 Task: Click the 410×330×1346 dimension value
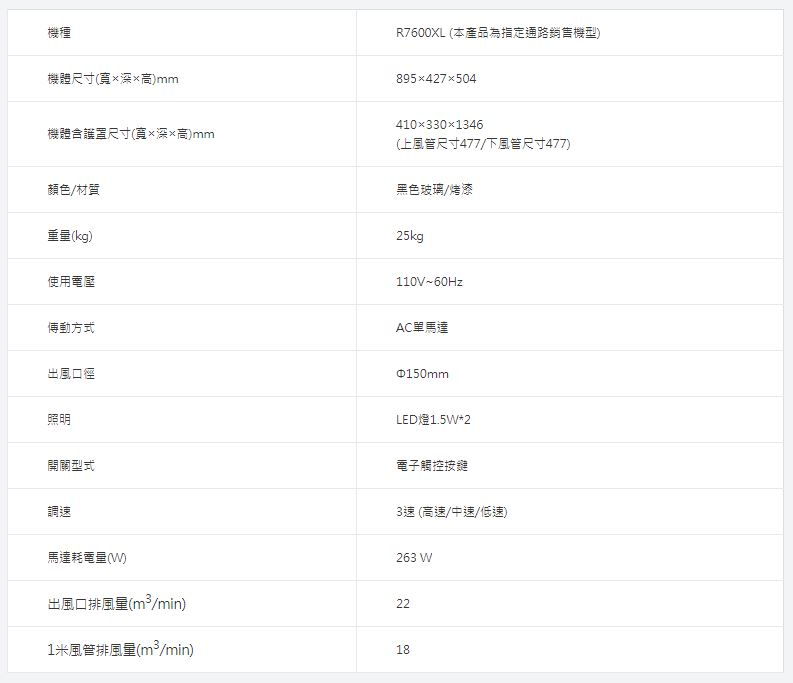440,124
